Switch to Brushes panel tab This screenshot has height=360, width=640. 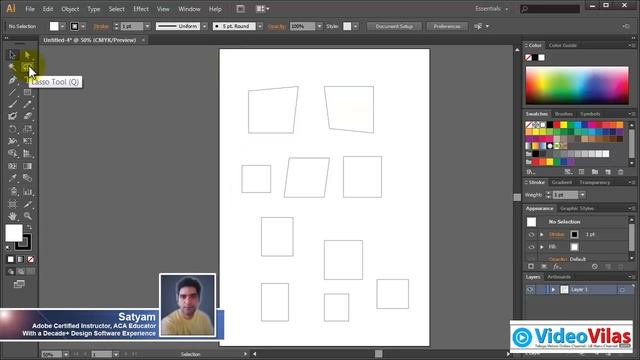coord(564,114)
